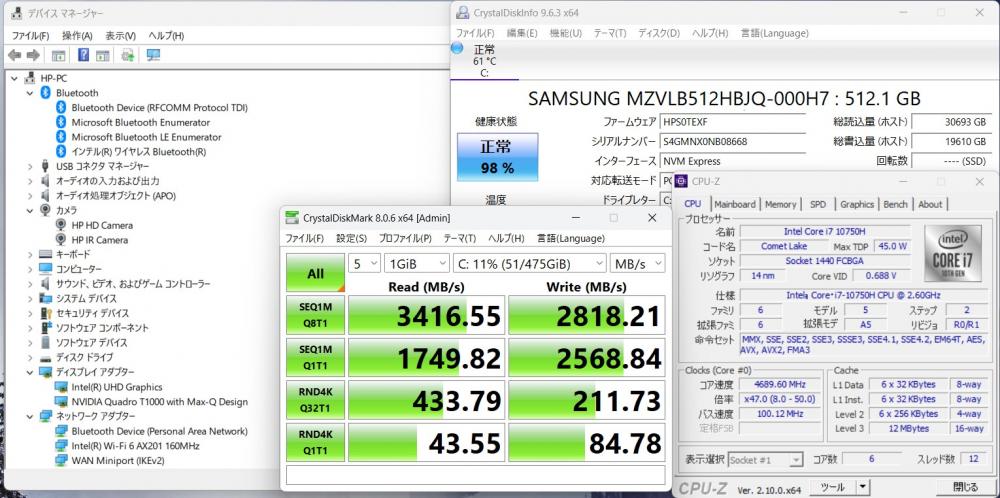Click the green All benchmark button

pos(316,273)
